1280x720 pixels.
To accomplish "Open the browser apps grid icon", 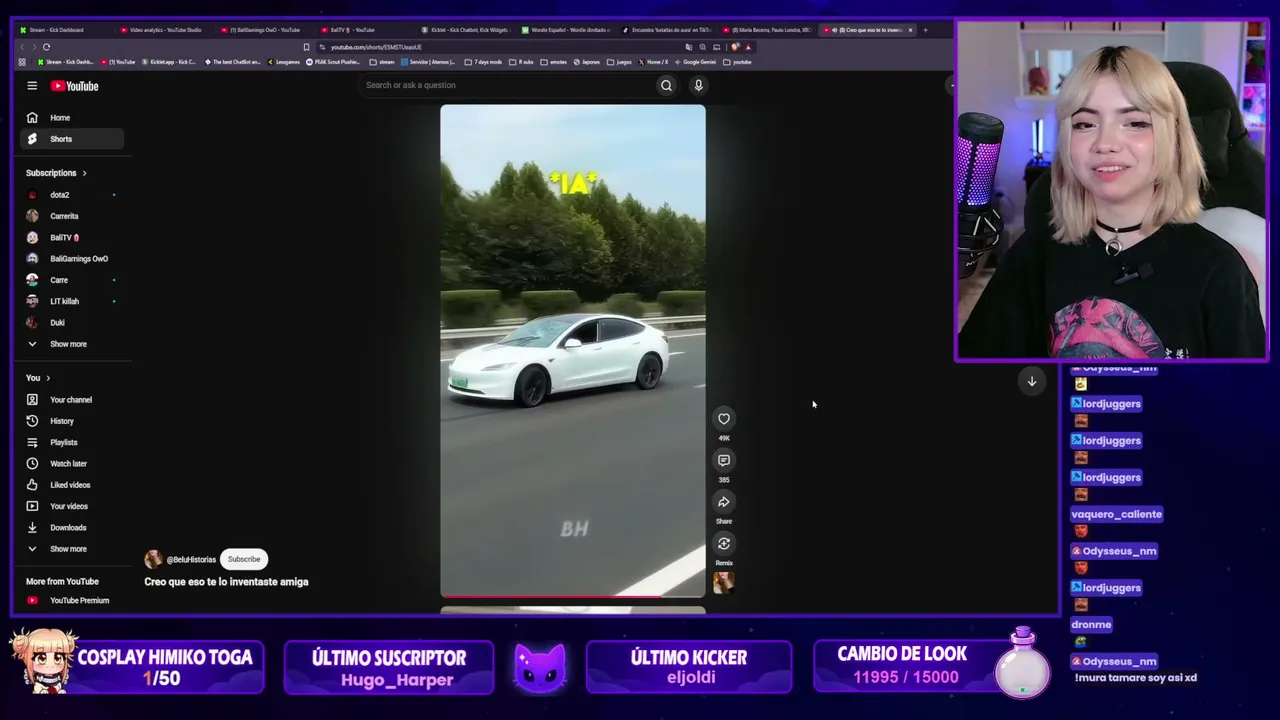I will point(22,62).
